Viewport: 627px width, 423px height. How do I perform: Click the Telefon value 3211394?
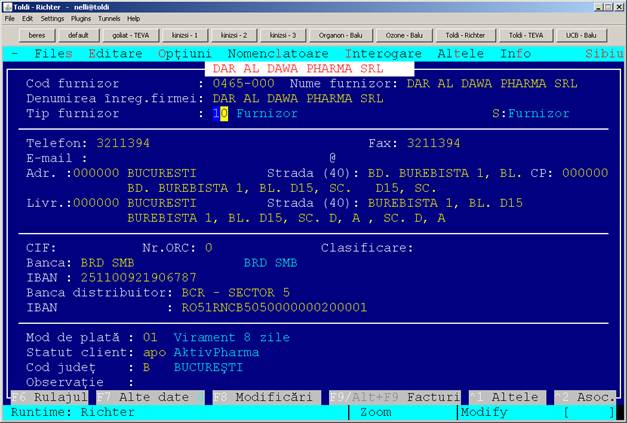(x=123, y=143)
